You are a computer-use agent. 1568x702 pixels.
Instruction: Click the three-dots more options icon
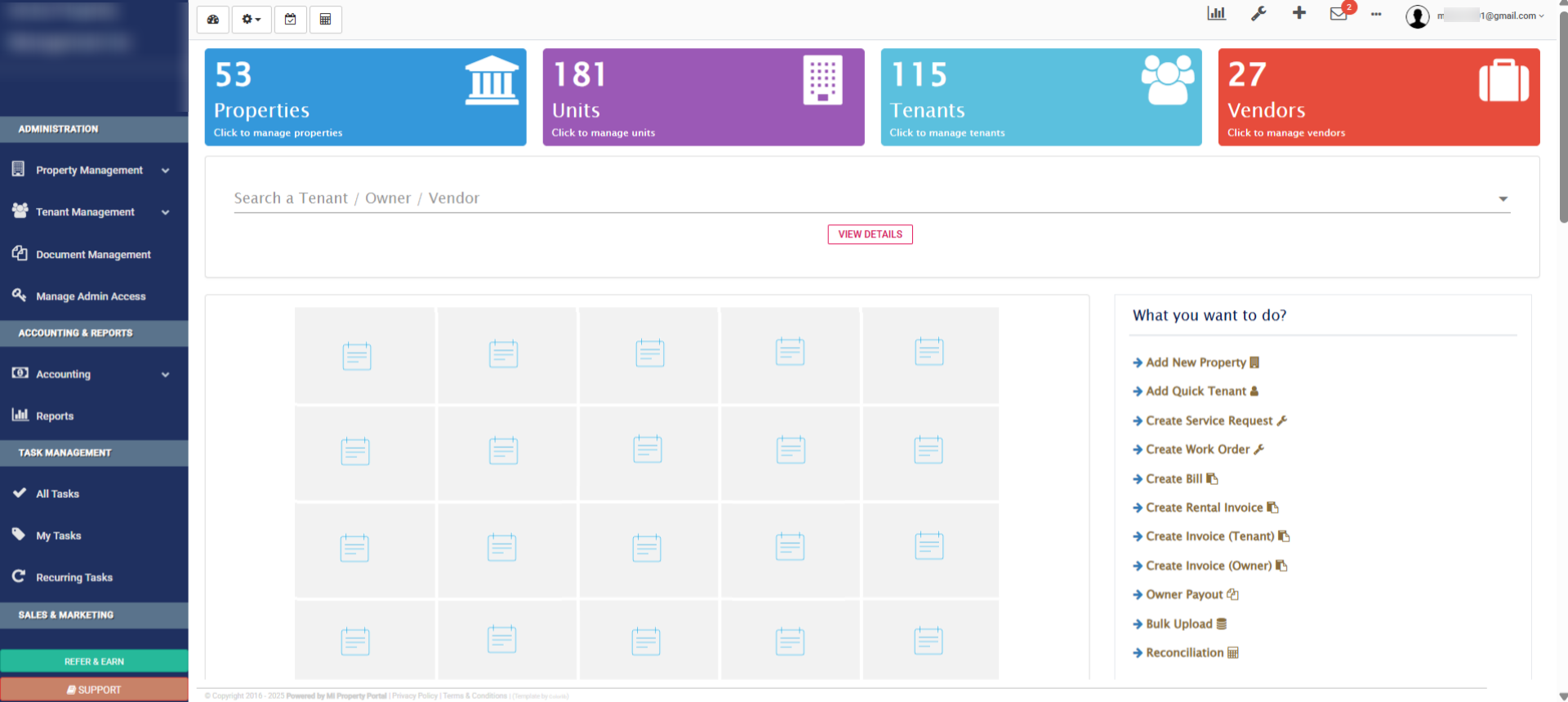[1376, 15]
